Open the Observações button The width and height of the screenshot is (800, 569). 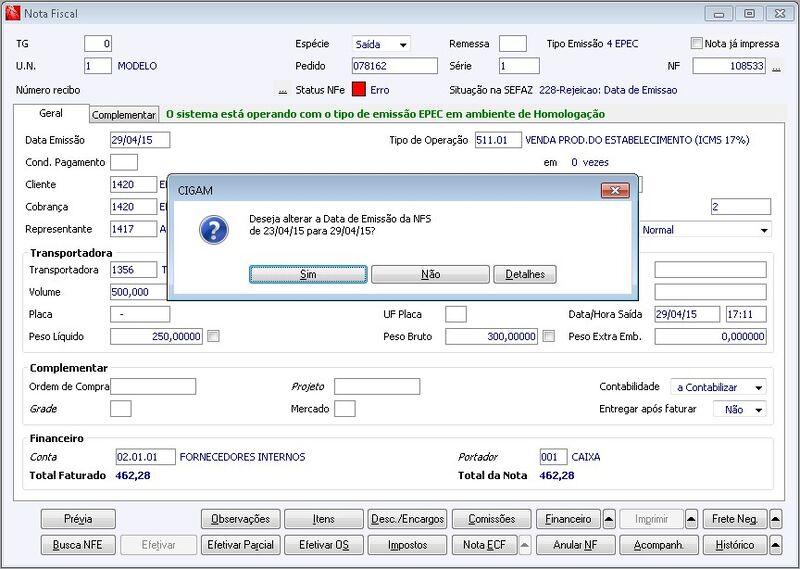(x=240, y=519)
